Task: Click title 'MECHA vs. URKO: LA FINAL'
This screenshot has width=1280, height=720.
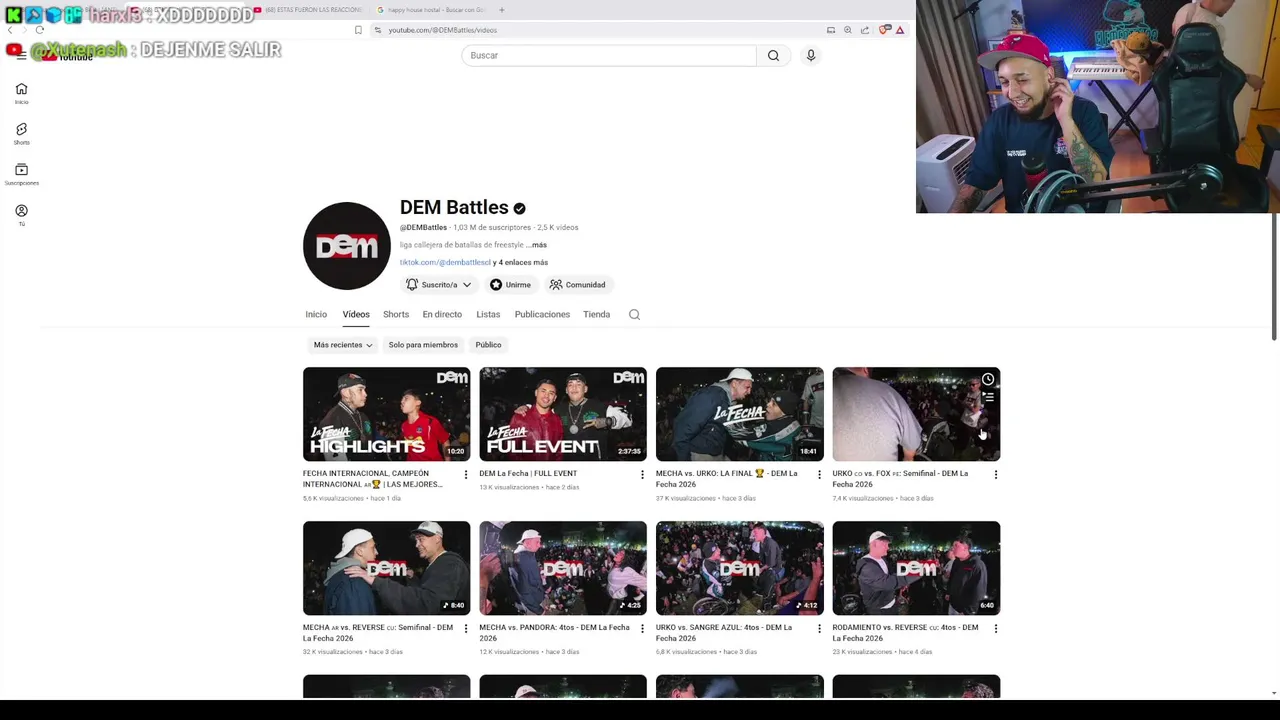Action: pos(726,479)
